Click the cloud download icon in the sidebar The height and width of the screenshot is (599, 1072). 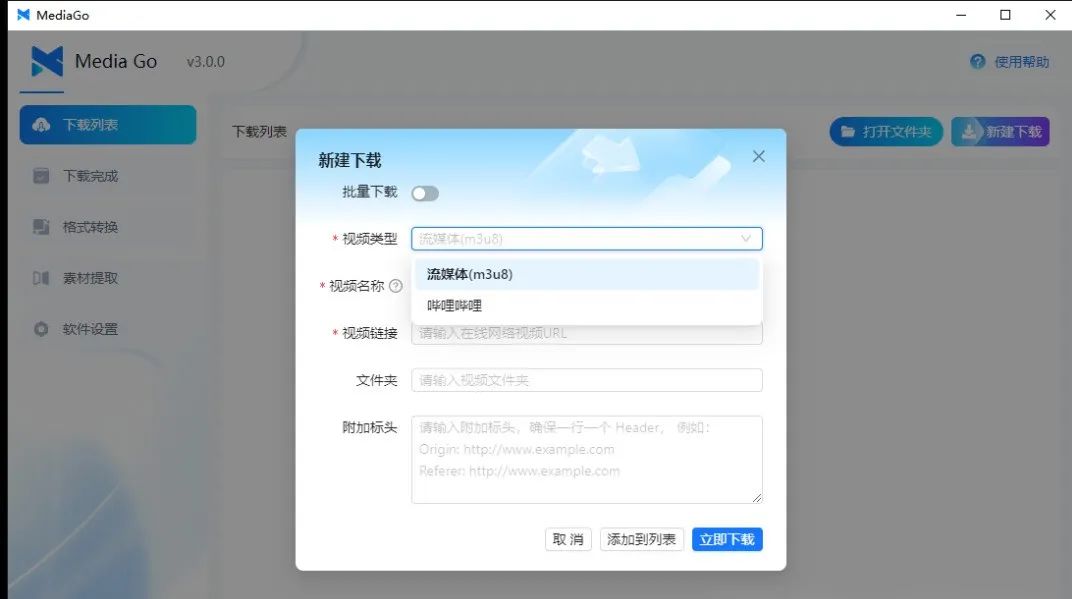(x=41, y=124)
